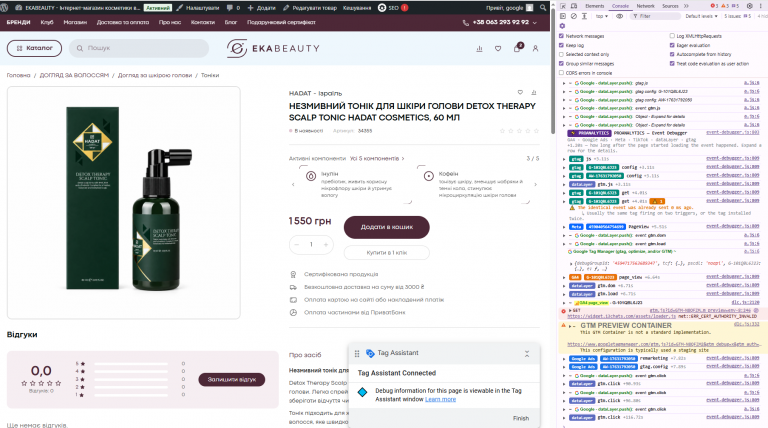
Task: Toggle Eager evaluation checkbox
Action: (x=672, y=45)
